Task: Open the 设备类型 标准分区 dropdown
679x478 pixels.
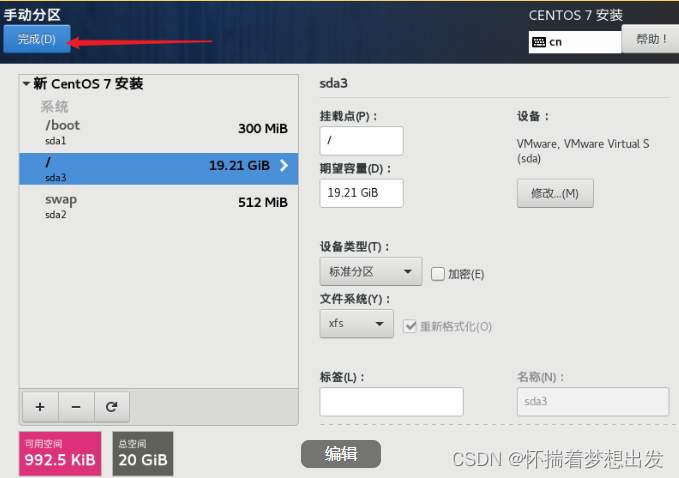Action: 371,271
